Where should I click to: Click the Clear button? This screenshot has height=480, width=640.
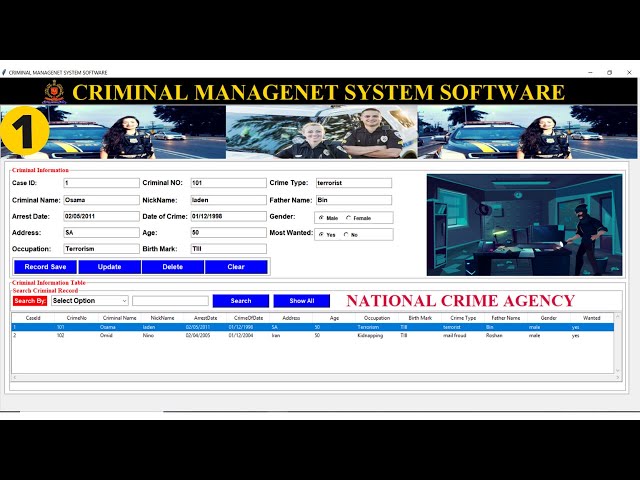236,267
